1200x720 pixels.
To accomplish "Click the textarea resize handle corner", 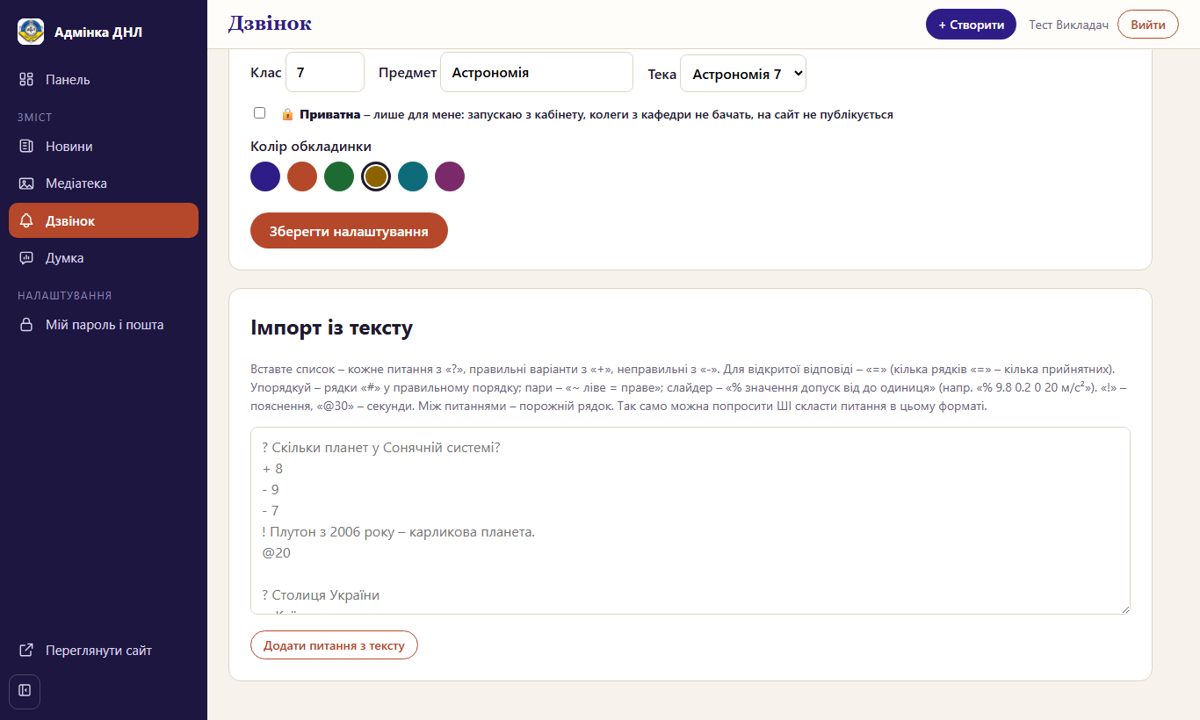I will click(x=1124, y=608).
